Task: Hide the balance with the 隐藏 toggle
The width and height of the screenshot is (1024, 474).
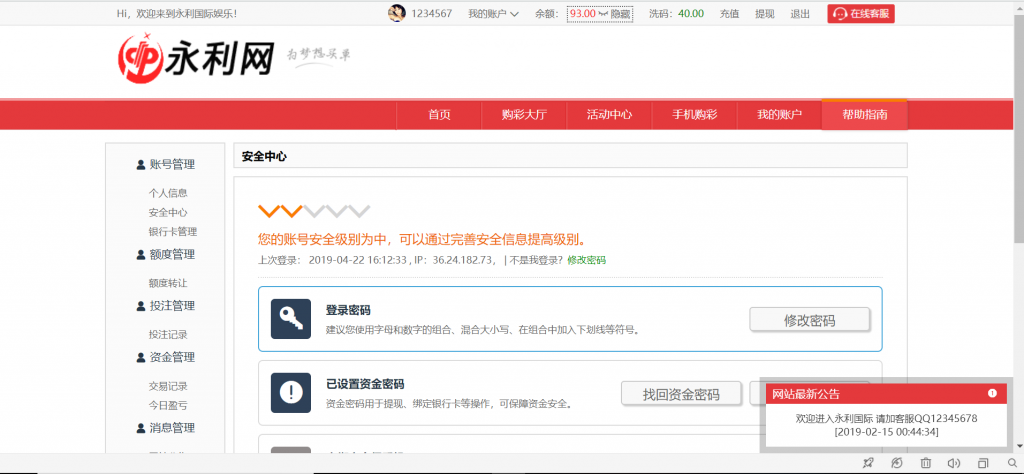Action: tap(621, 14)
